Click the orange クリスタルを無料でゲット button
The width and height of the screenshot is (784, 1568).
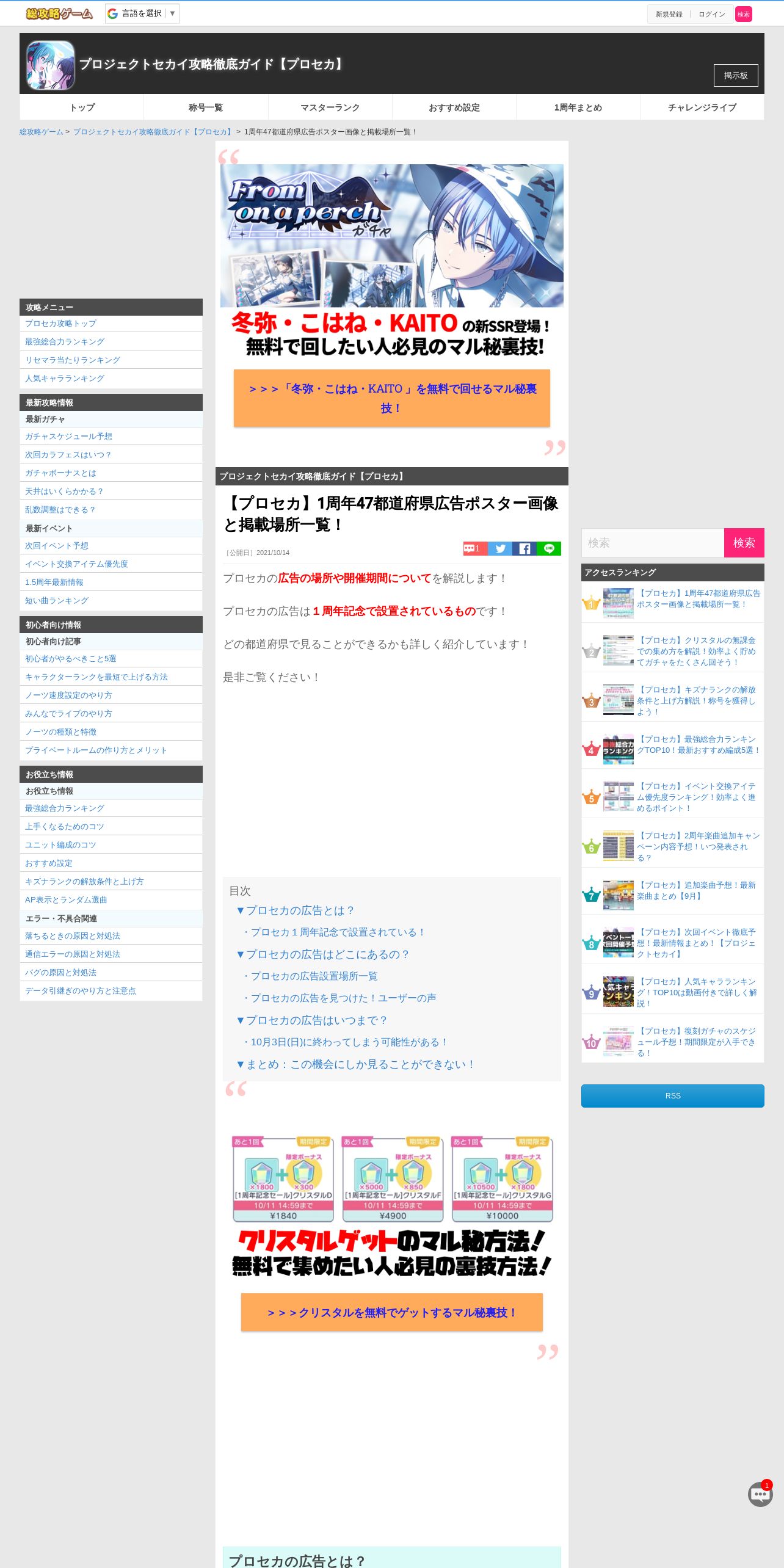click(x=392, y=1312)
